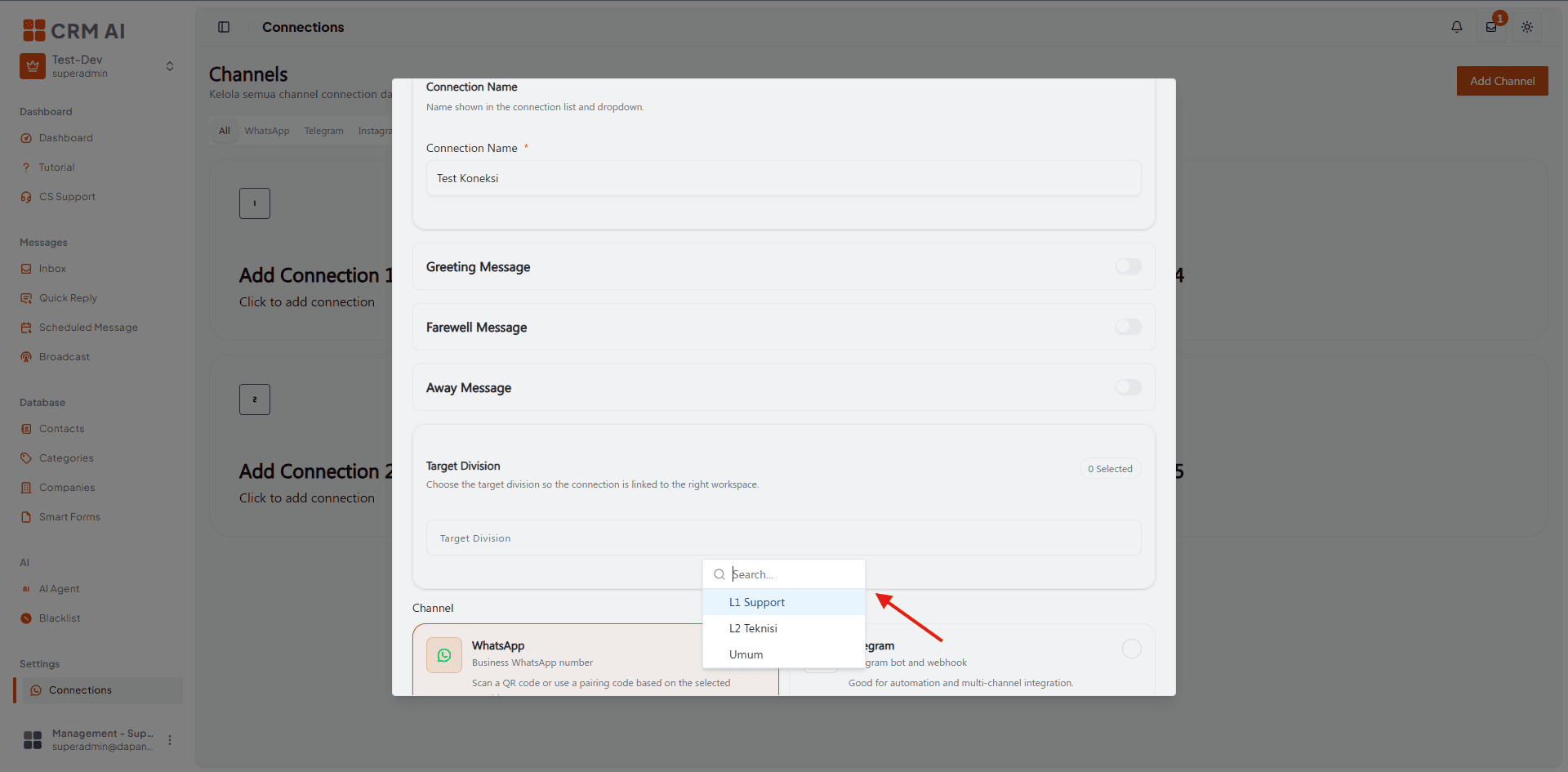Click the search magnifier icon in dropdown
This screenshot has height=772, width=1568.
[x=719, y=574]
